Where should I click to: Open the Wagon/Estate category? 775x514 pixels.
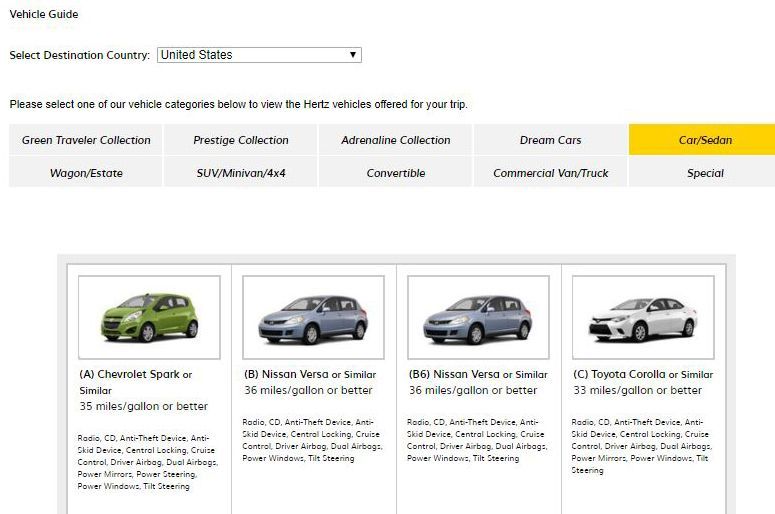pyautogui.click(x=86, y=173)
